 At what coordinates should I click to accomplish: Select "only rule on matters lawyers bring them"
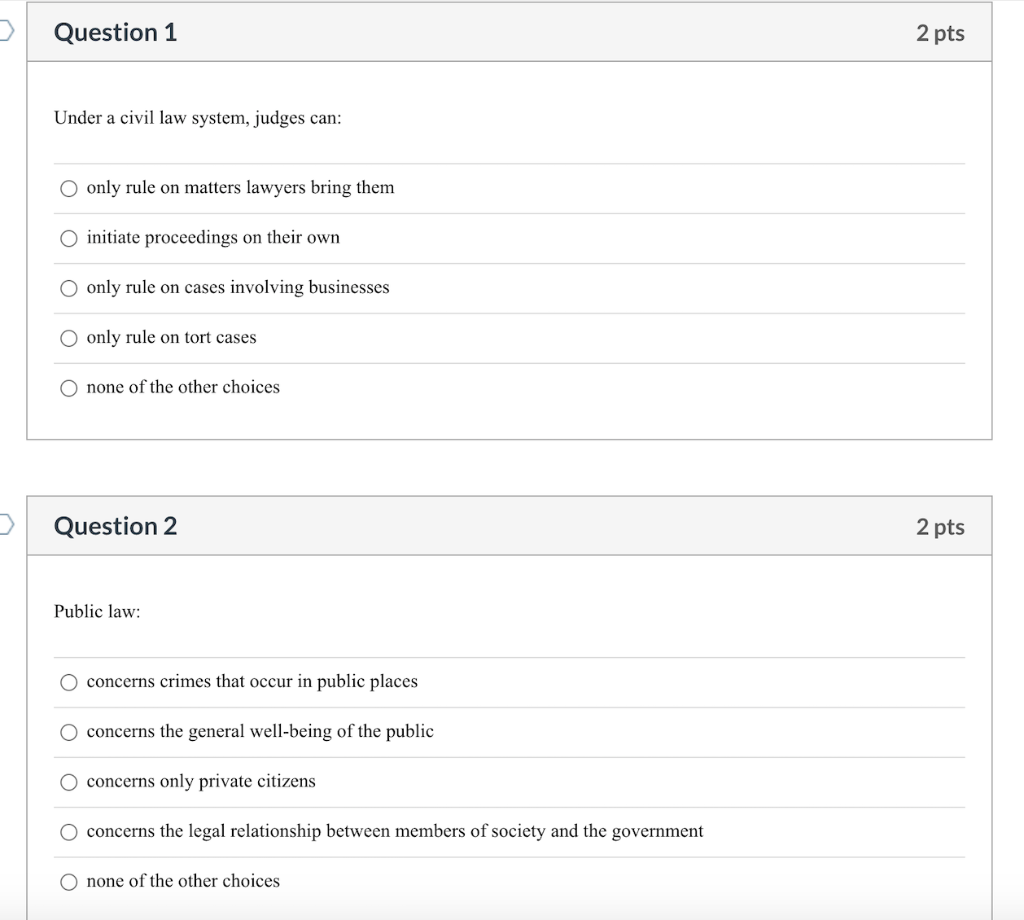(68, 188)
